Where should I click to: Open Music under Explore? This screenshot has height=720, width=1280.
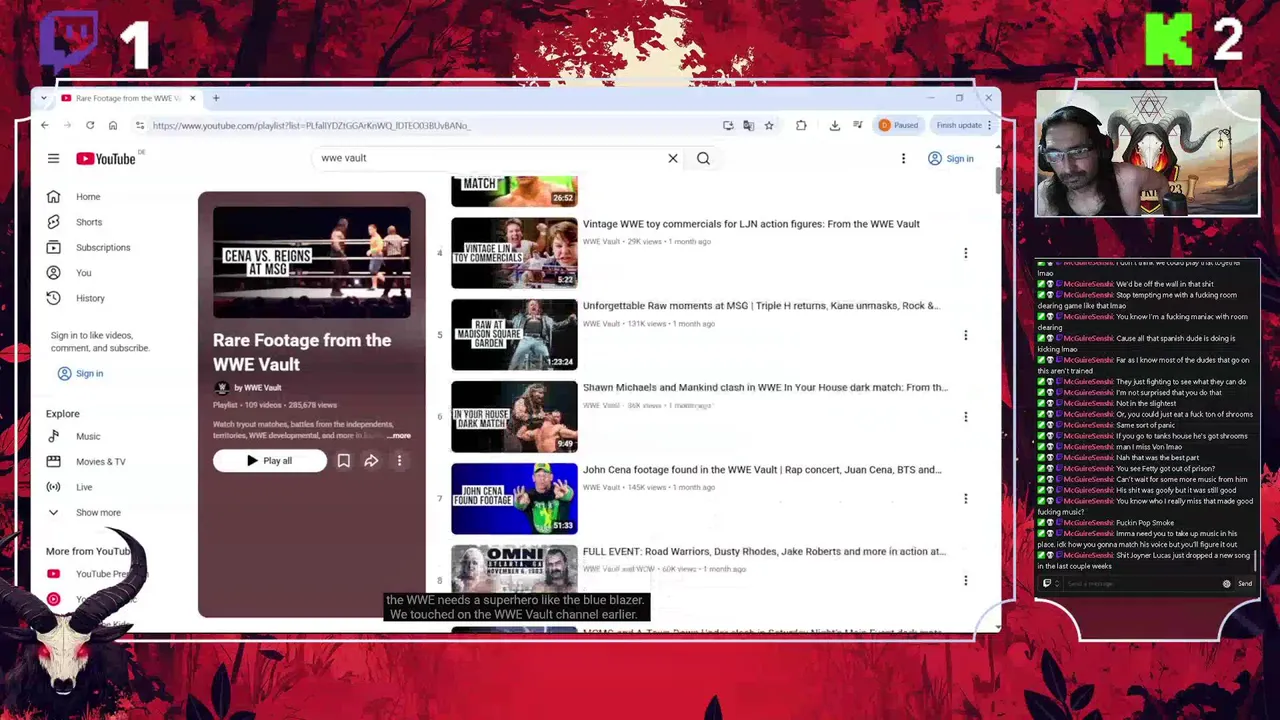pos(88,436)
